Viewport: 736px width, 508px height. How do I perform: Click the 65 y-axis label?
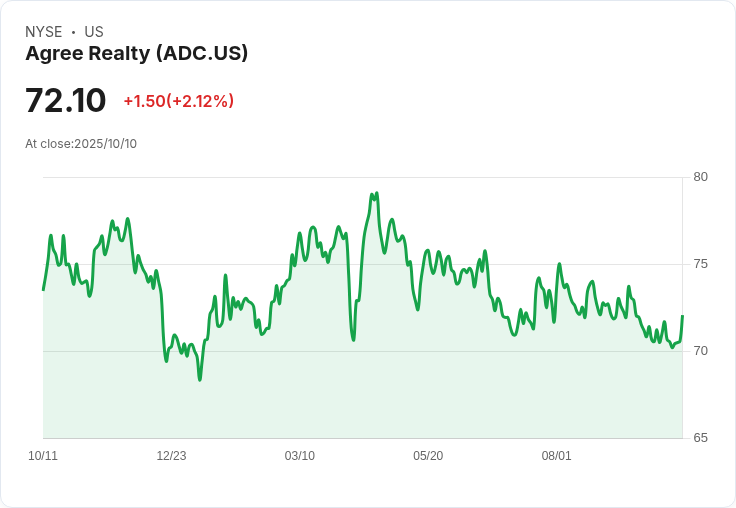700,438
